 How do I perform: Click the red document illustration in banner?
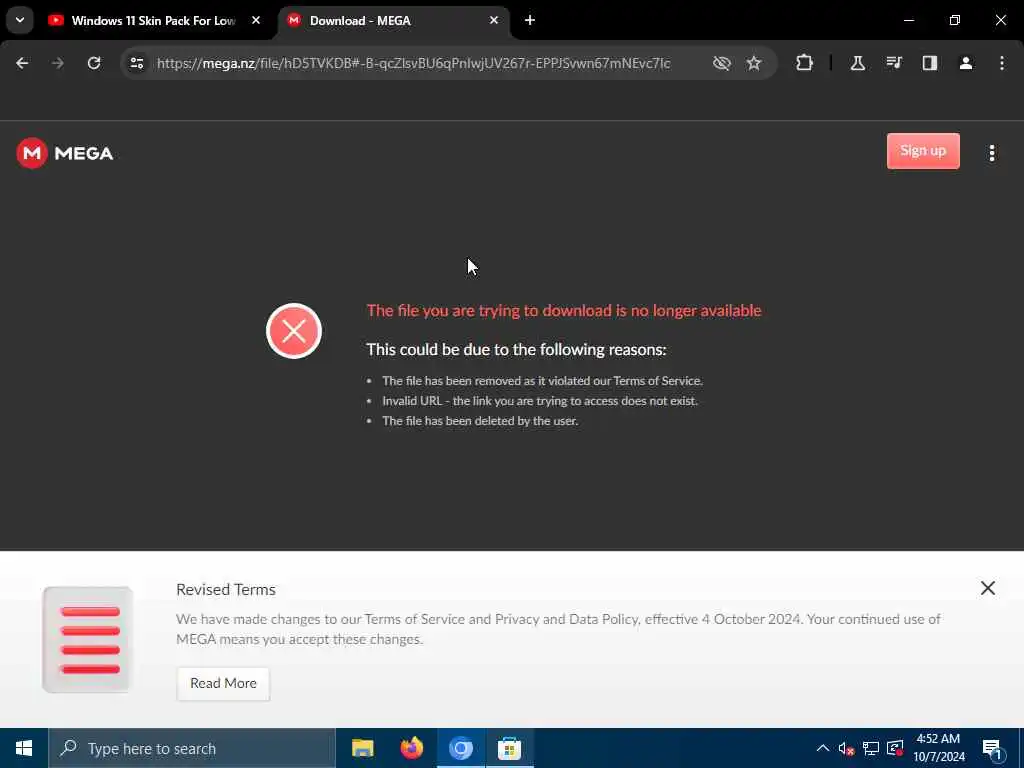tap(88, 639)
